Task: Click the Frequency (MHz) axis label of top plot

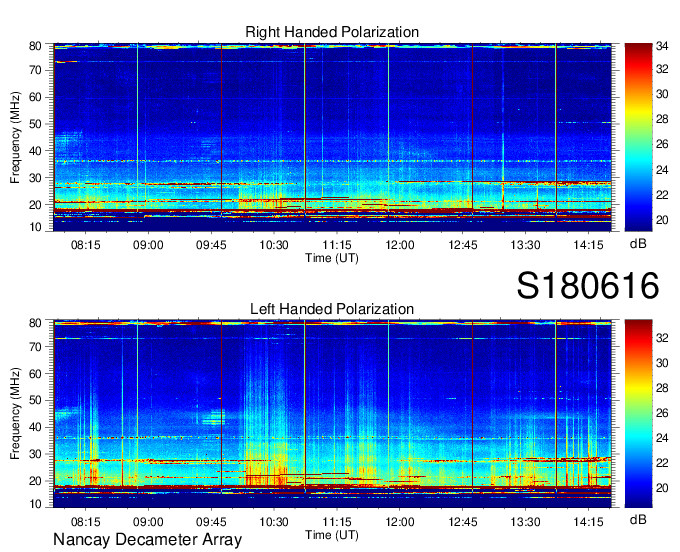Action: [15, 137]
